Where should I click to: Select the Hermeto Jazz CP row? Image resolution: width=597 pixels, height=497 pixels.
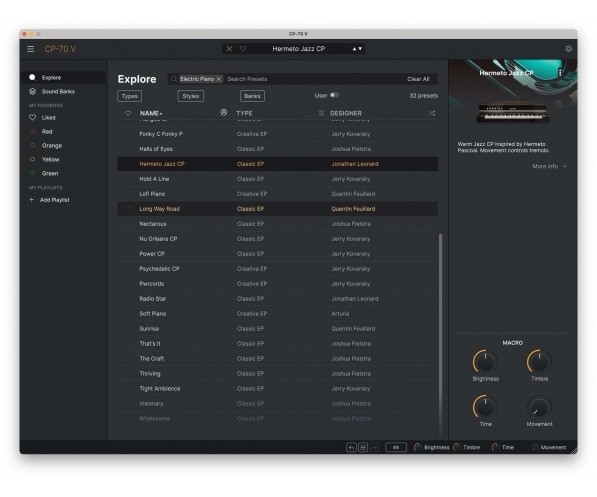tap(278, 164)
